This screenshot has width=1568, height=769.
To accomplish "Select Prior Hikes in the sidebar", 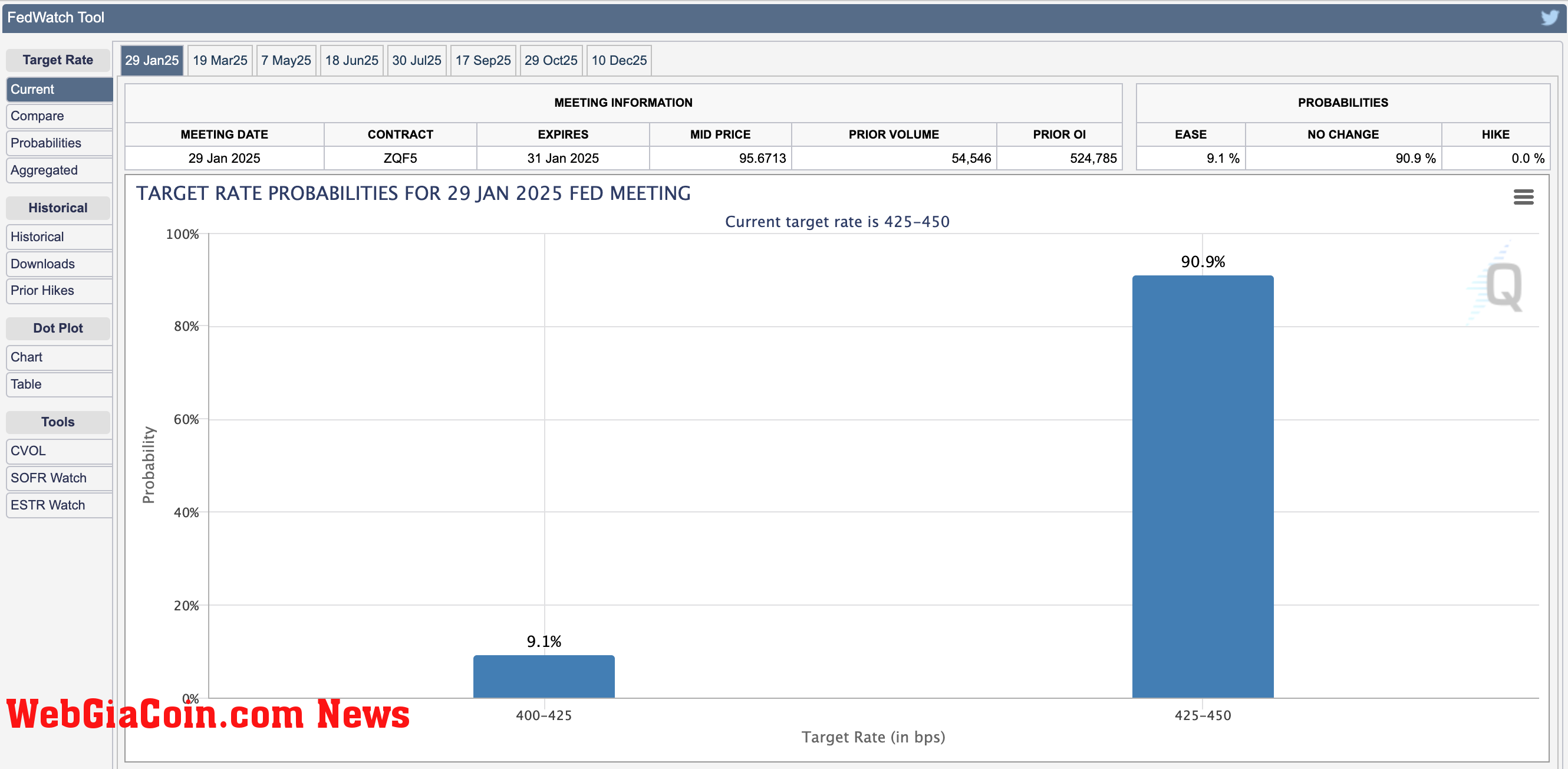I will click(59, 290).
